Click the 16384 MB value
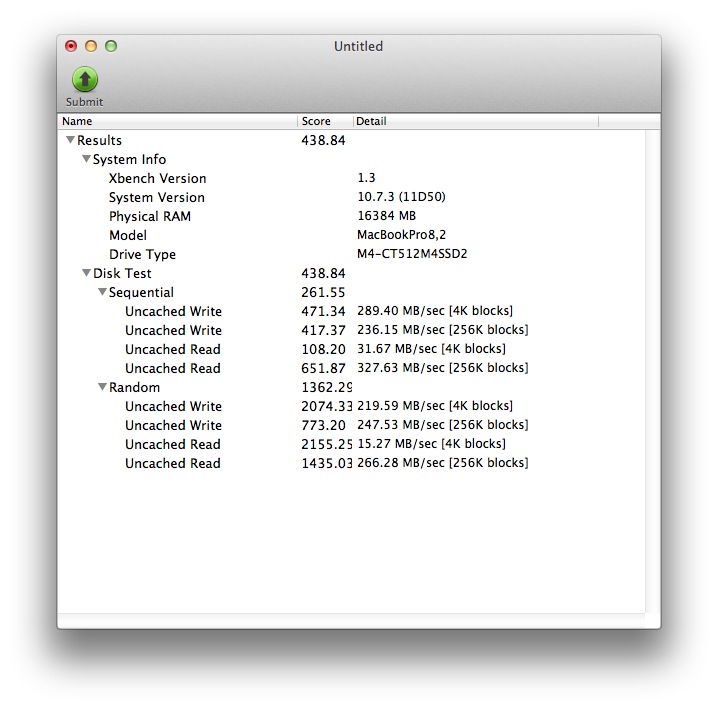The height and width of the screenshot is (708, 718). (x=386, y=216)
